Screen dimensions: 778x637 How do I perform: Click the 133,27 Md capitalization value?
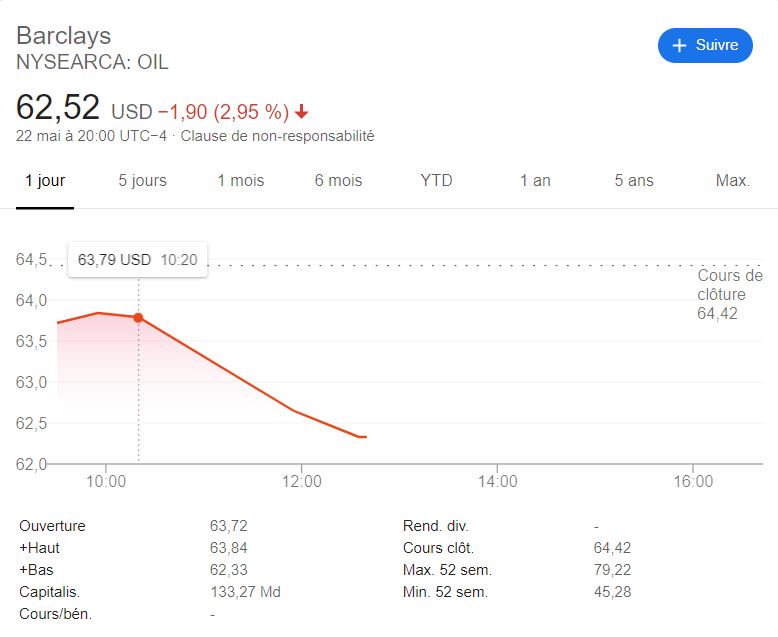point(245,592)
